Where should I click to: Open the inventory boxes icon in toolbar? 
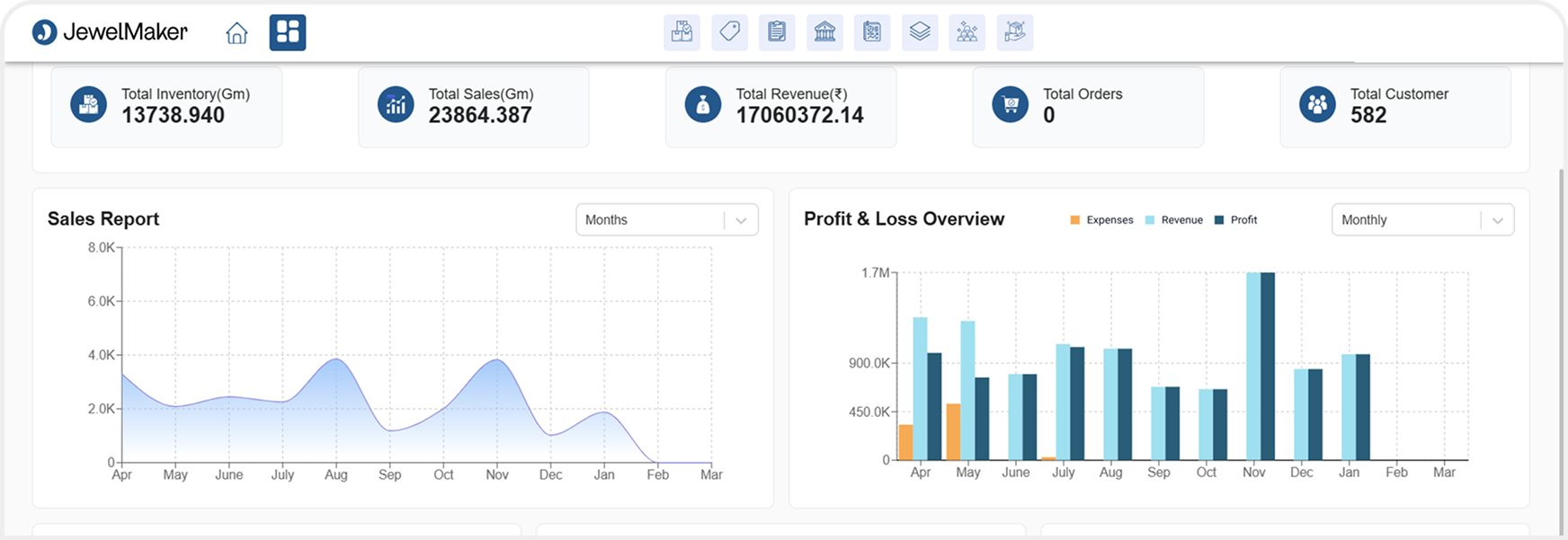682,32
